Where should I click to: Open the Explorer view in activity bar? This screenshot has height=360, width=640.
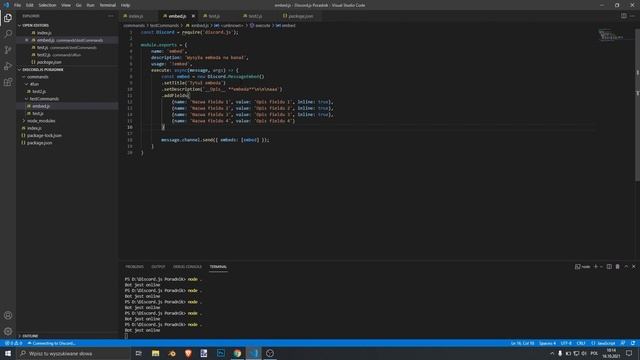pos(8,18)
